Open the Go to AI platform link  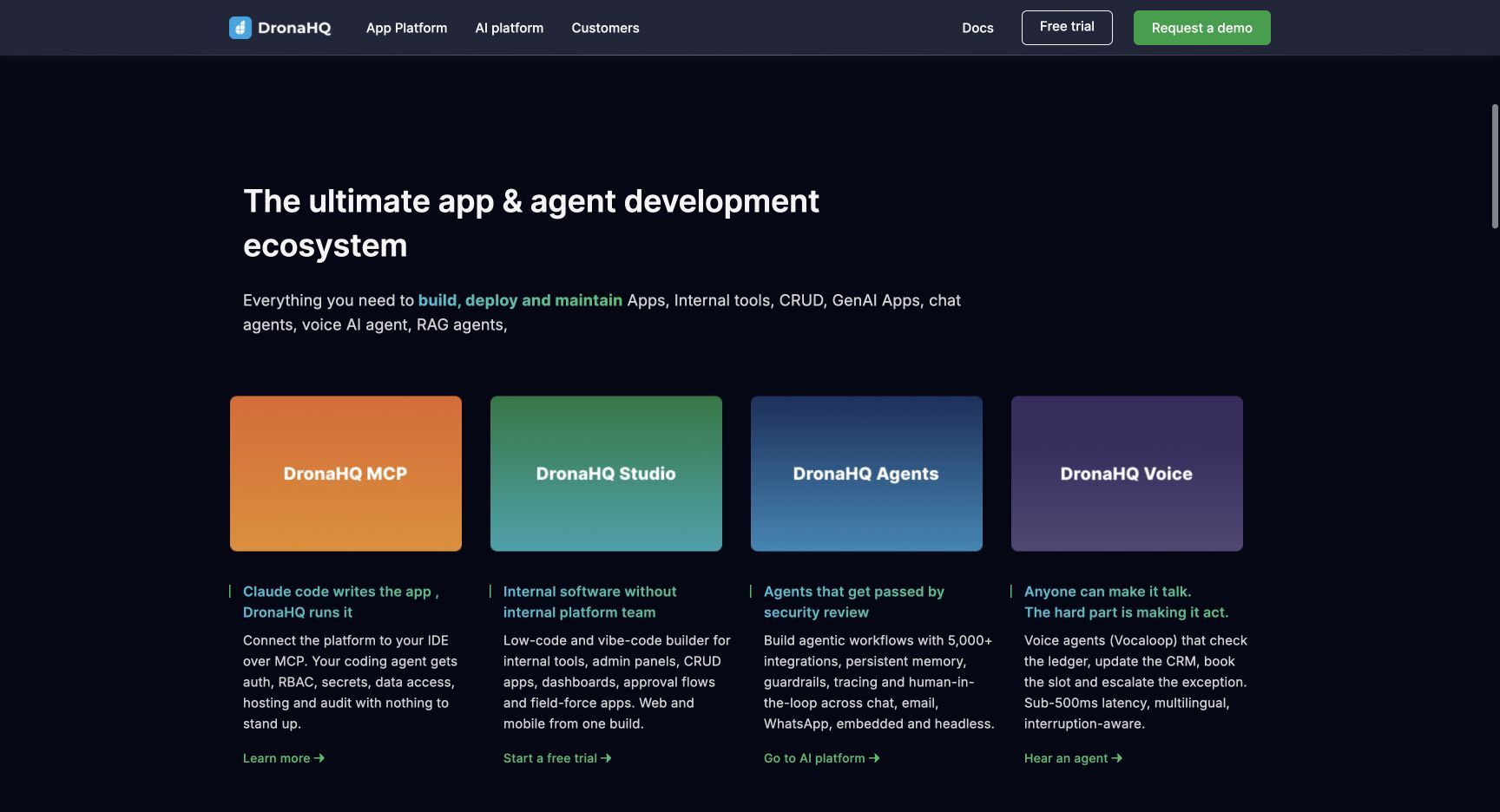(822, 758)
